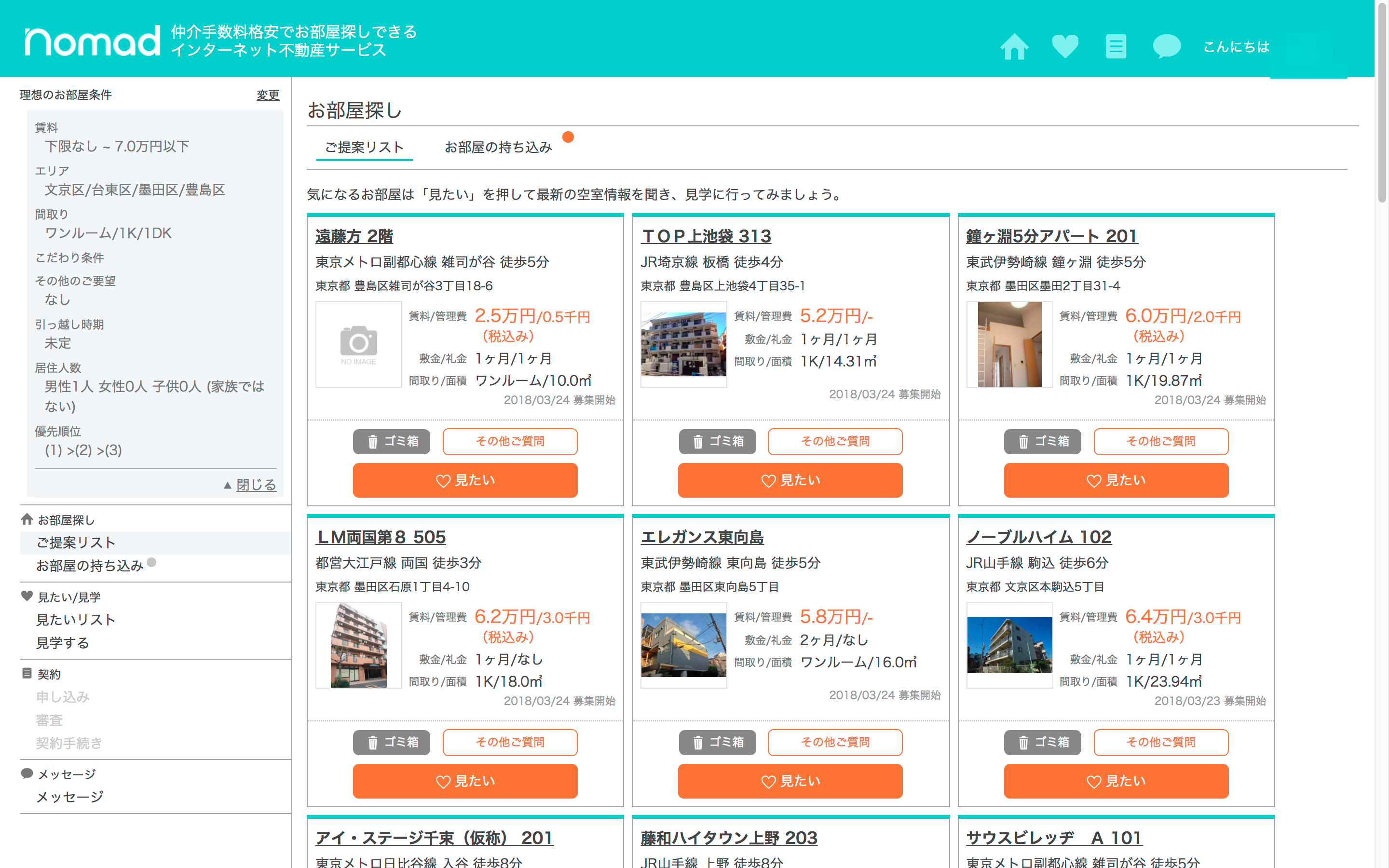Select メッセージ link in sidebar
Image resolution: width=1389 pixels, height=868 pixels.
(x=69, y=797)
